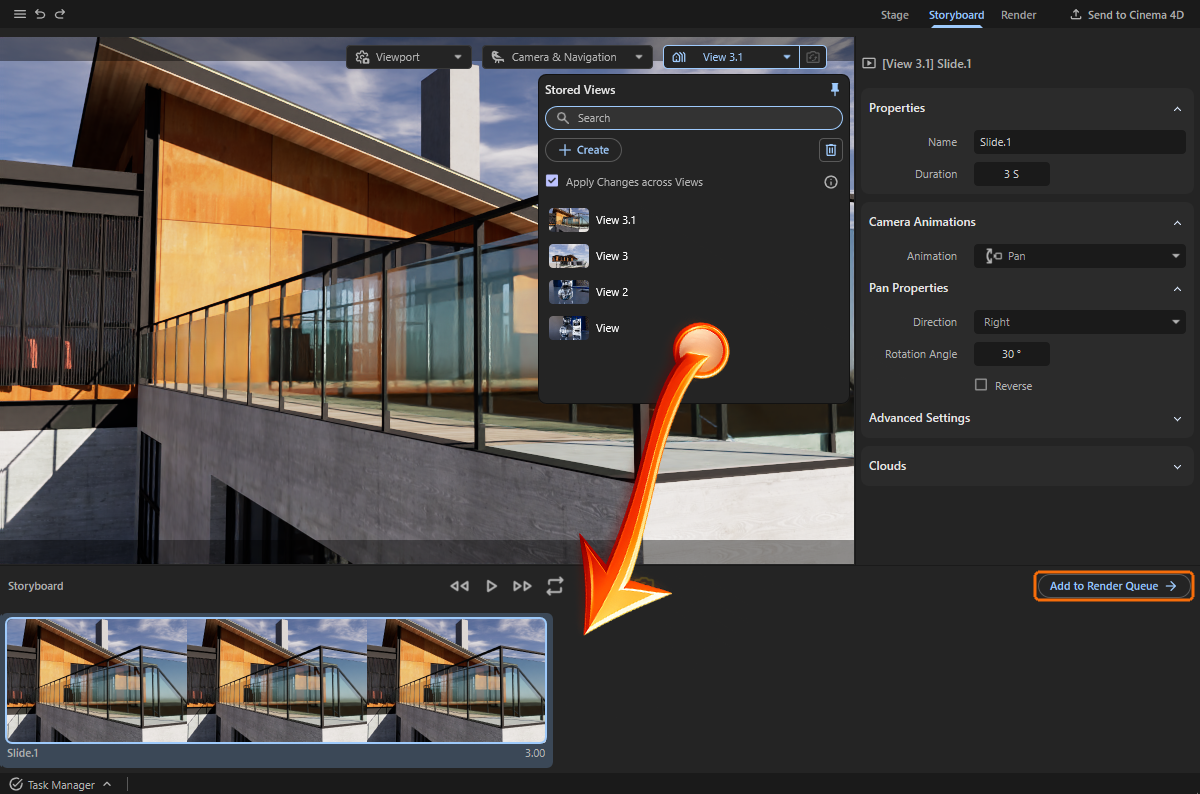Expand the Task Manager chevron
Screen dimensions: 1200x794
point(107,785)
